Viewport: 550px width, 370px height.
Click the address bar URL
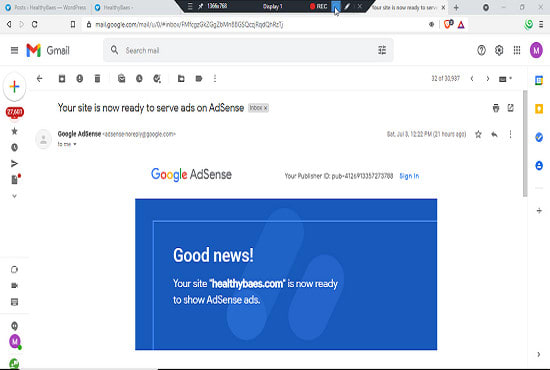coord(189,25)
